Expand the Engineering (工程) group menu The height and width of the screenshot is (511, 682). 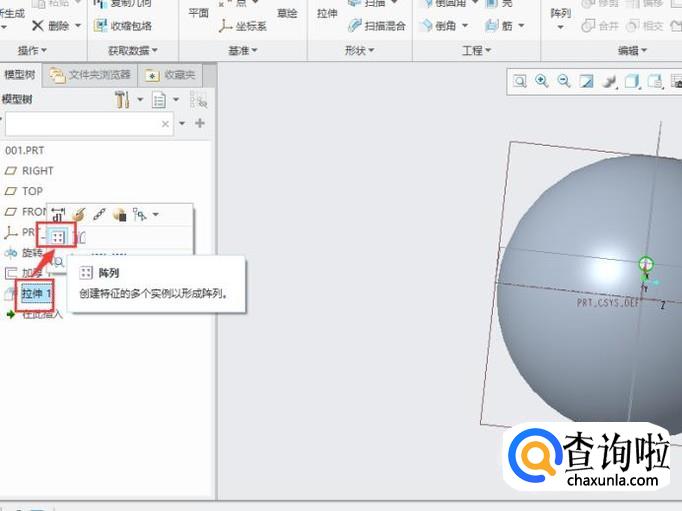476,51
